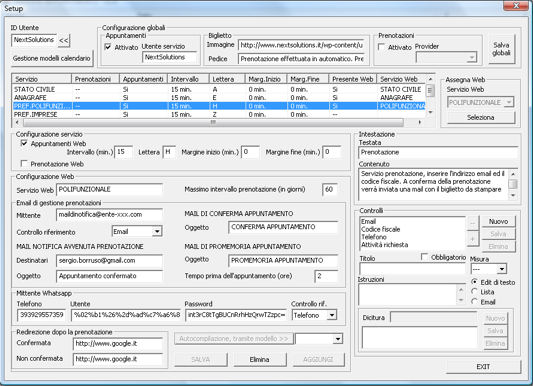Image resolution: width=533 pixels, height=386 pixels.
Task: Open the Autocompilazione model dropdown
Action: [338, 339]
